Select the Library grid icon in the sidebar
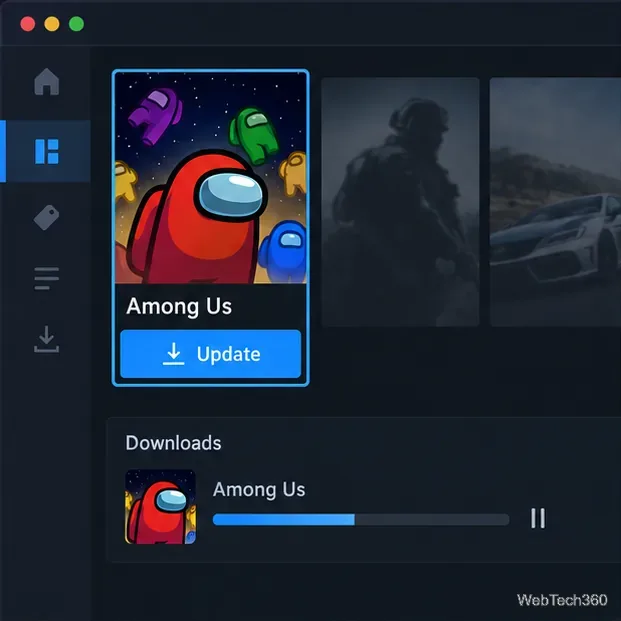Viewport: 621px width, 621px height. tap(47, 151)
